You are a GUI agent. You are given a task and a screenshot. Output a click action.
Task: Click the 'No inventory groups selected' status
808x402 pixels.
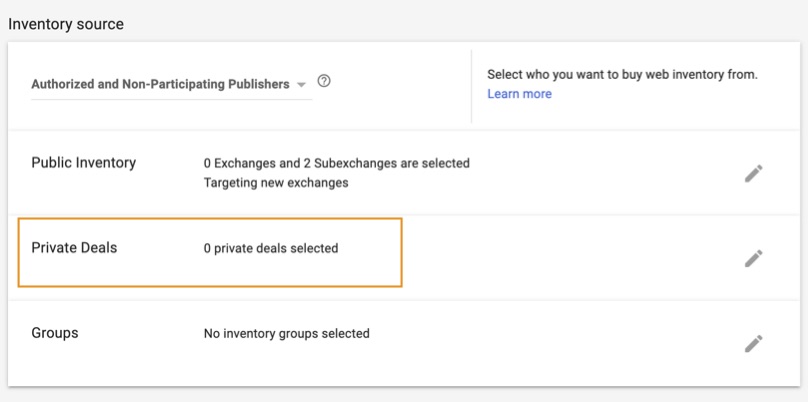tap(286, 333)
